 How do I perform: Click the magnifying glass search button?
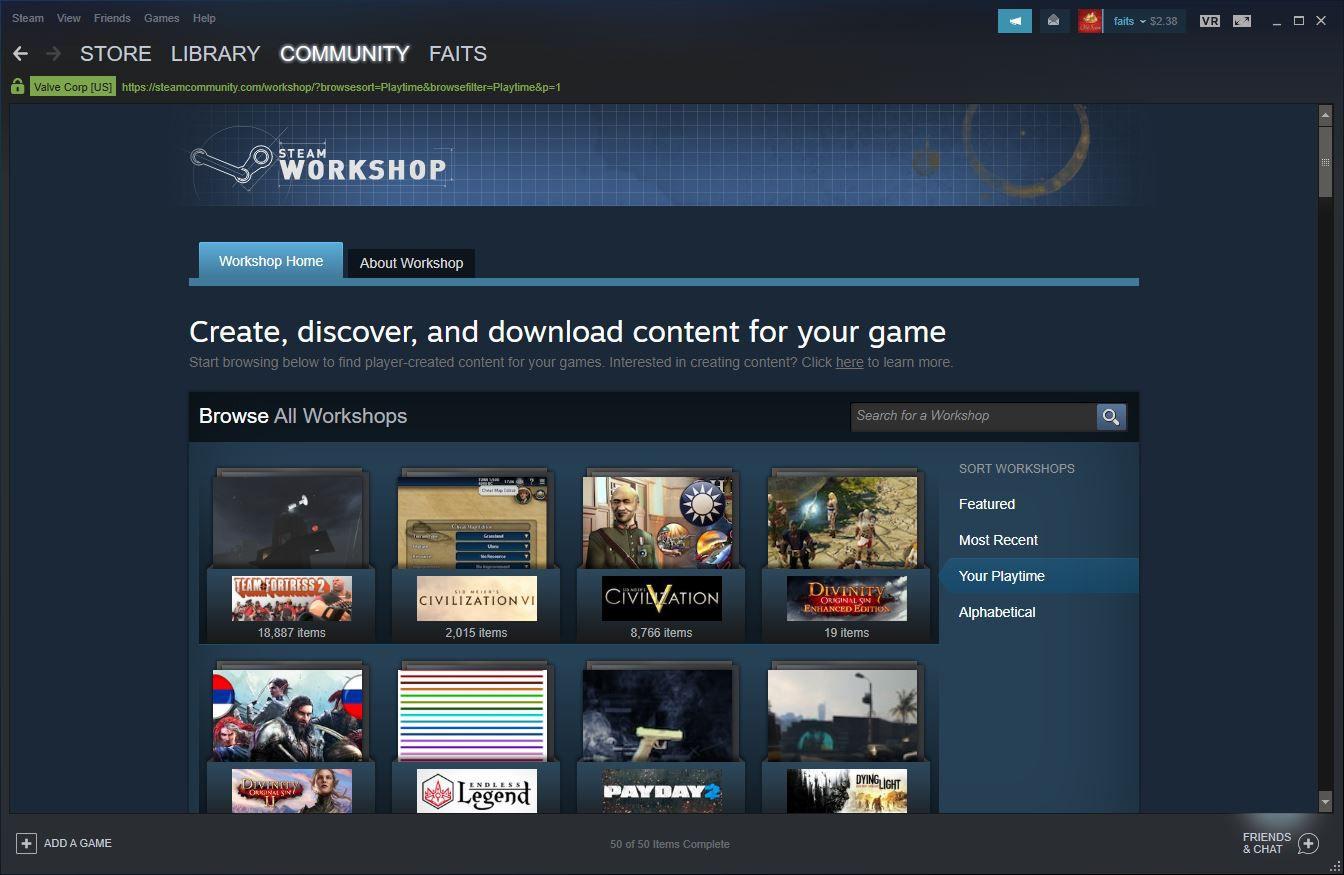click(x=1111, y=416)
